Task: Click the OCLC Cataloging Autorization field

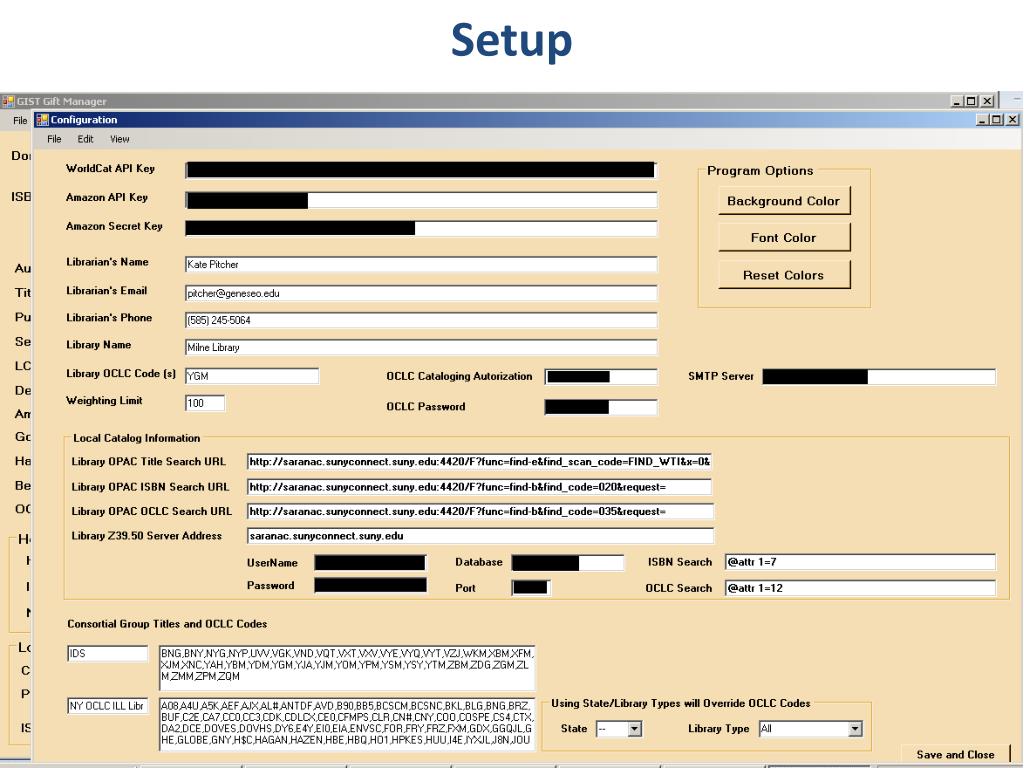Action: (601, 377)
